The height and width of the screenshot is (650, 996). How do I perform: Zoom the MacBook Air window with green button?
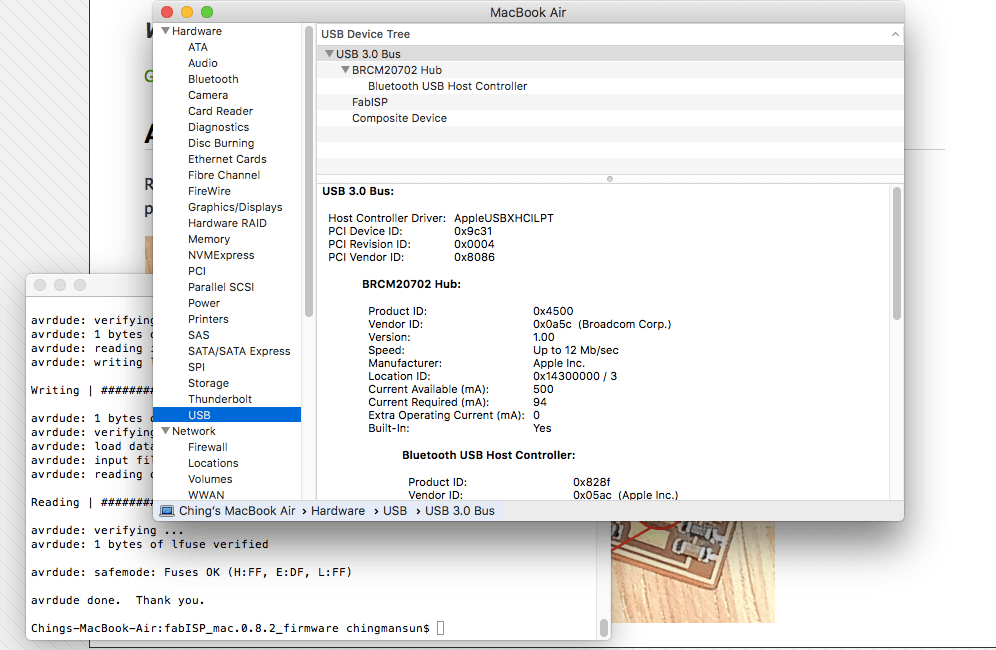(207, 12)
